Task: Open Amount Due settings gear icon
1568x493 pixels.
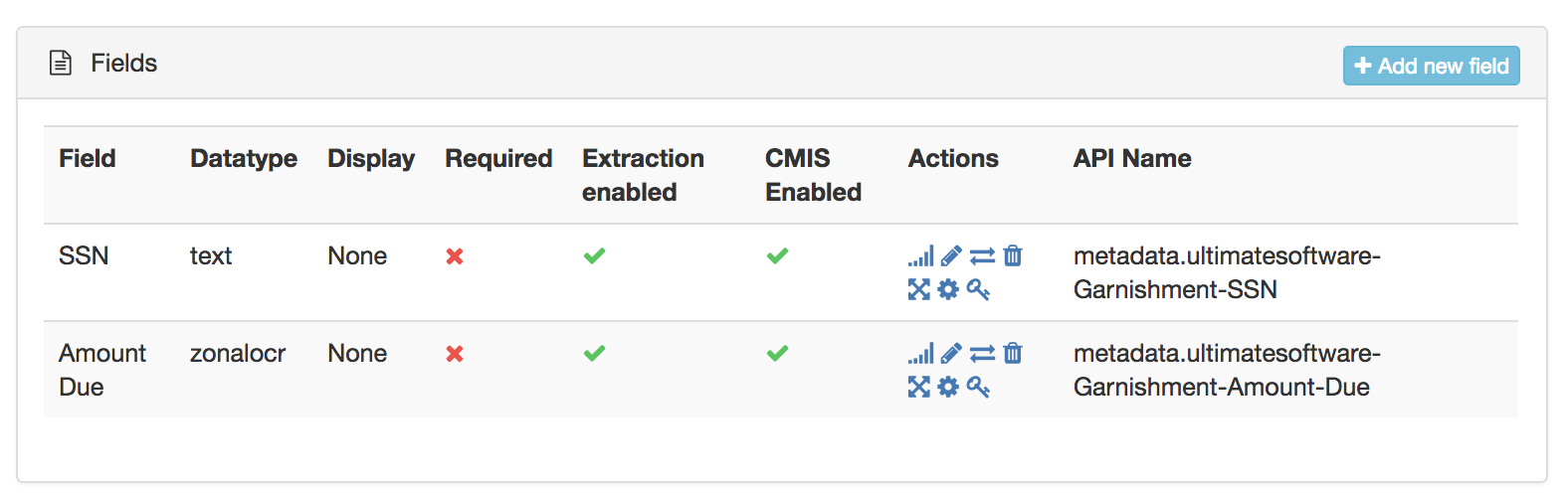Action: (x=948, y=387)
